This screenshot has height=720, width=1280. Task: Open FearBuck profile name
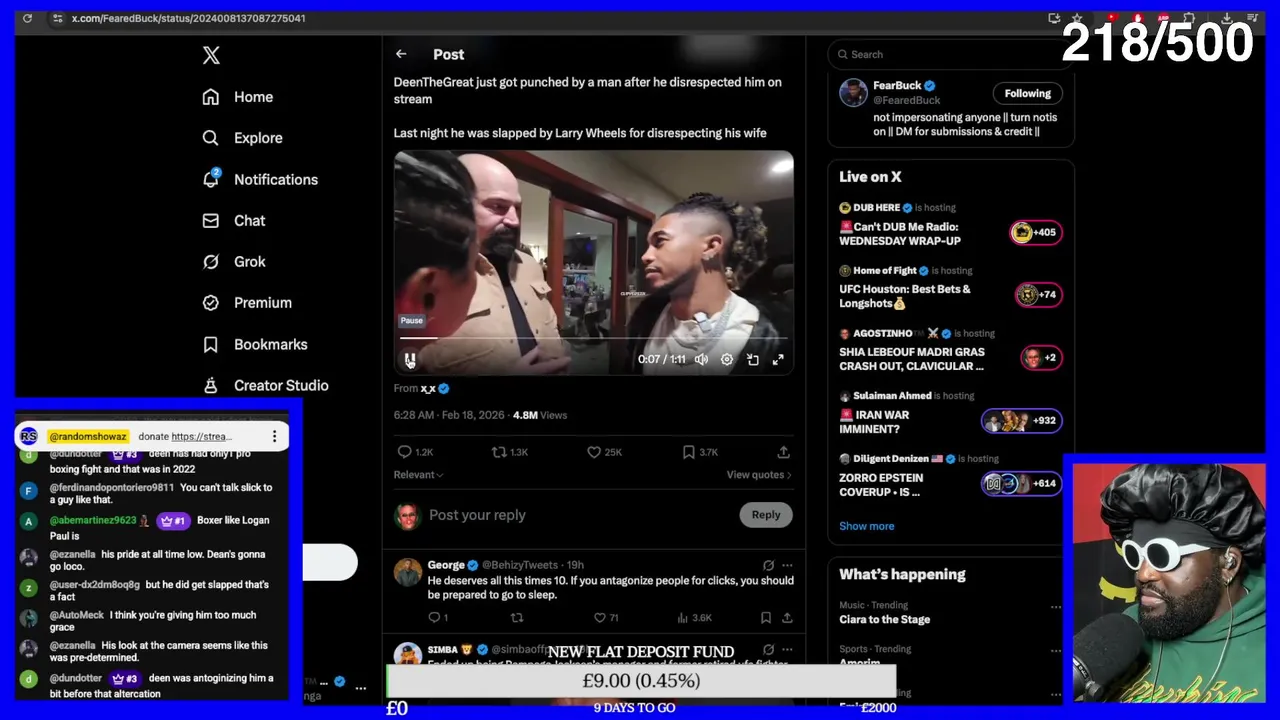pyautogui.click(x=897, y=85)
